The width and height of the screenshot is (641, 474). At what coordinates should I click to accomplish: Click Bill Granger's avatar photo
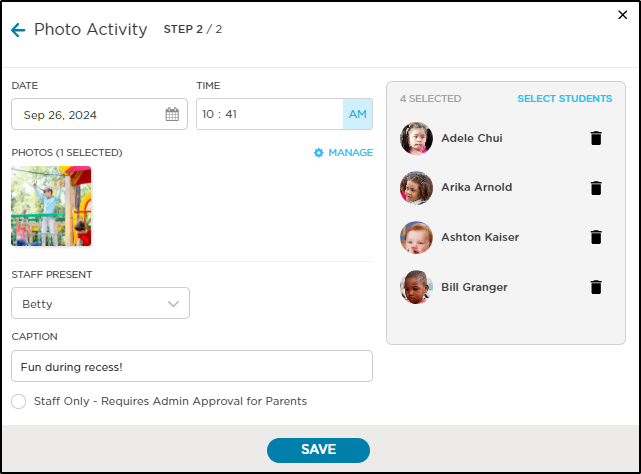416,287
